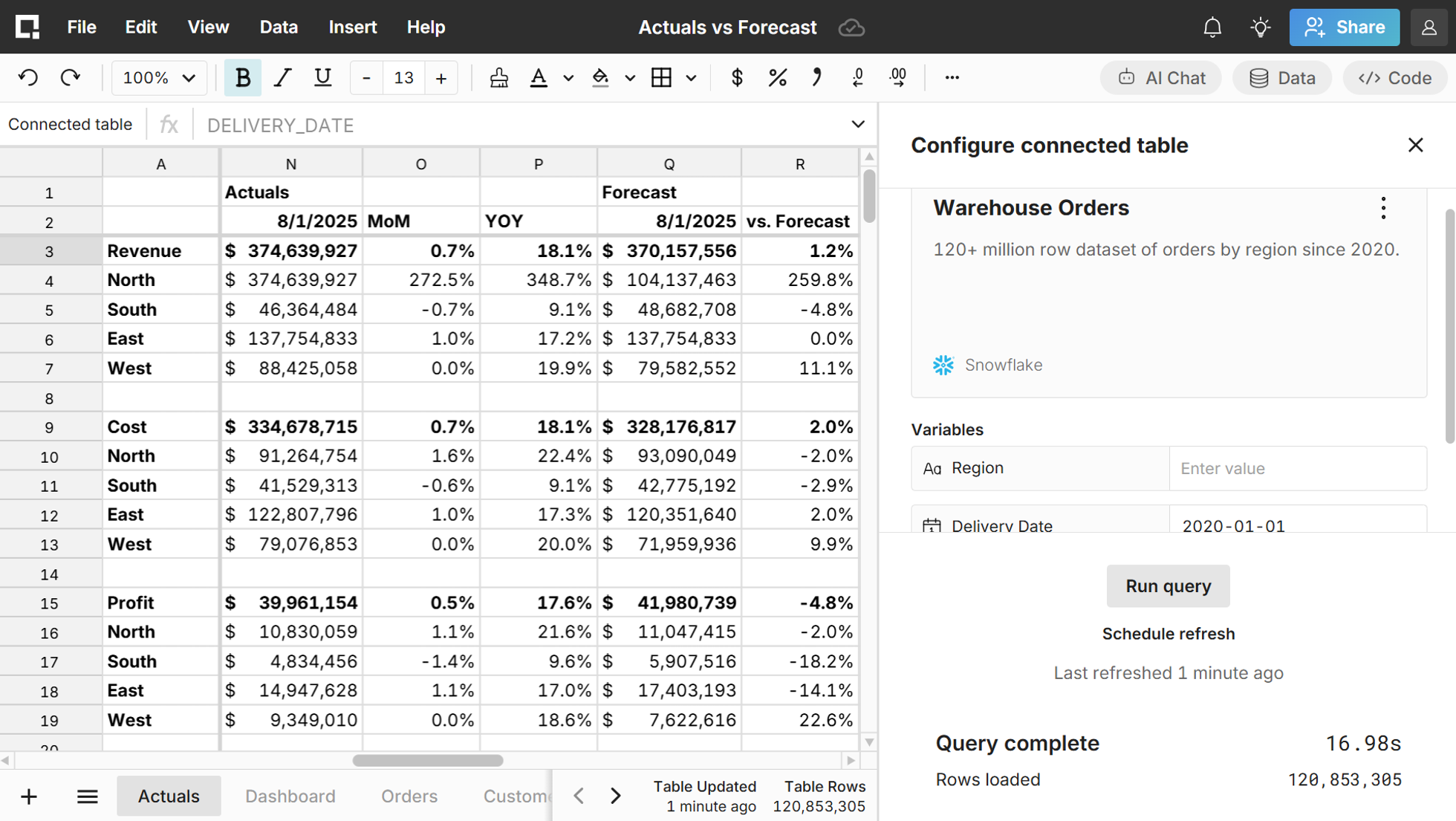Toggle bold formatting
This screenshot has width=1456, height=821.
pyautogui.click(x=242, y=78)
